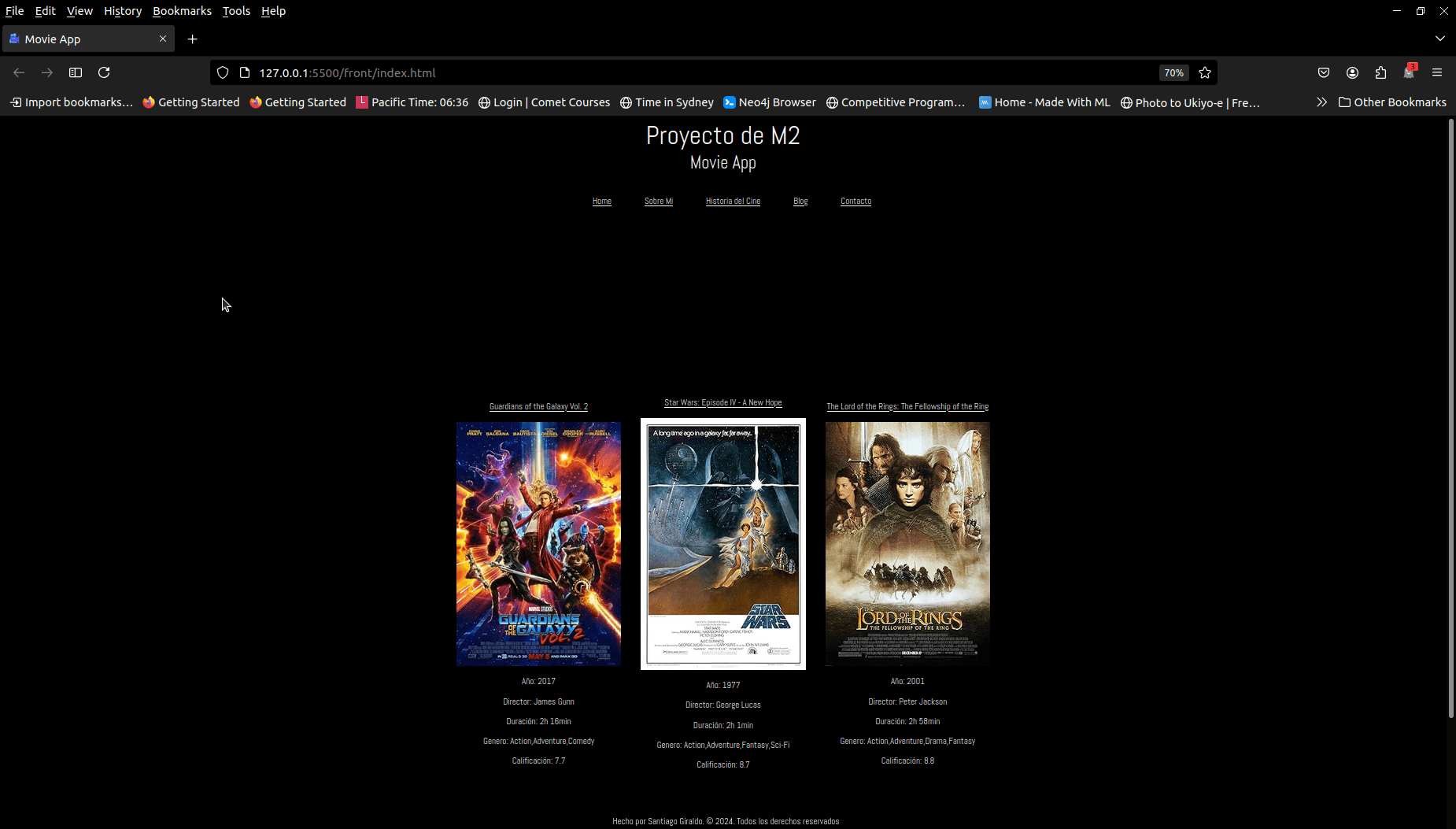Viewport: 1456px width, 829px height.
Task: Open the extensions puzzle-piece icon
Action: click(x=1380, y=72)
